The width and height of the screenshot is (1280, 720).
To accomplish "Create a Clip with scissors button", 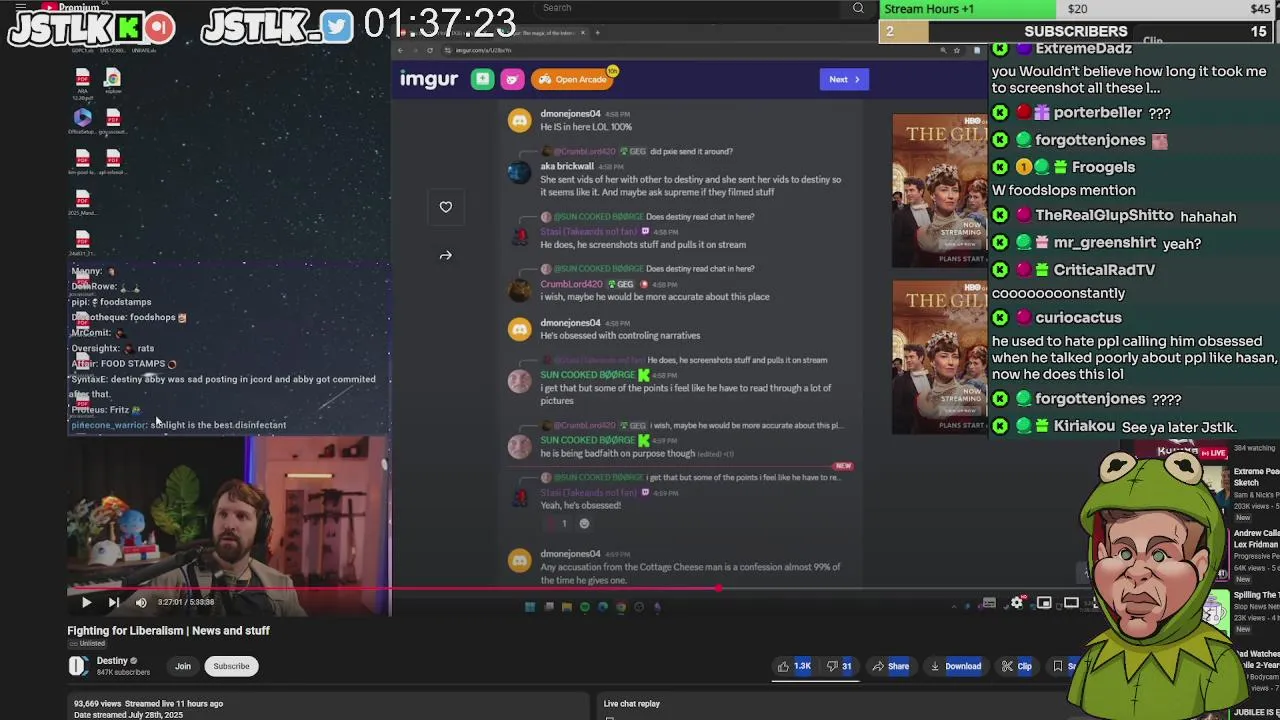I will click(x=1017, y=666).
